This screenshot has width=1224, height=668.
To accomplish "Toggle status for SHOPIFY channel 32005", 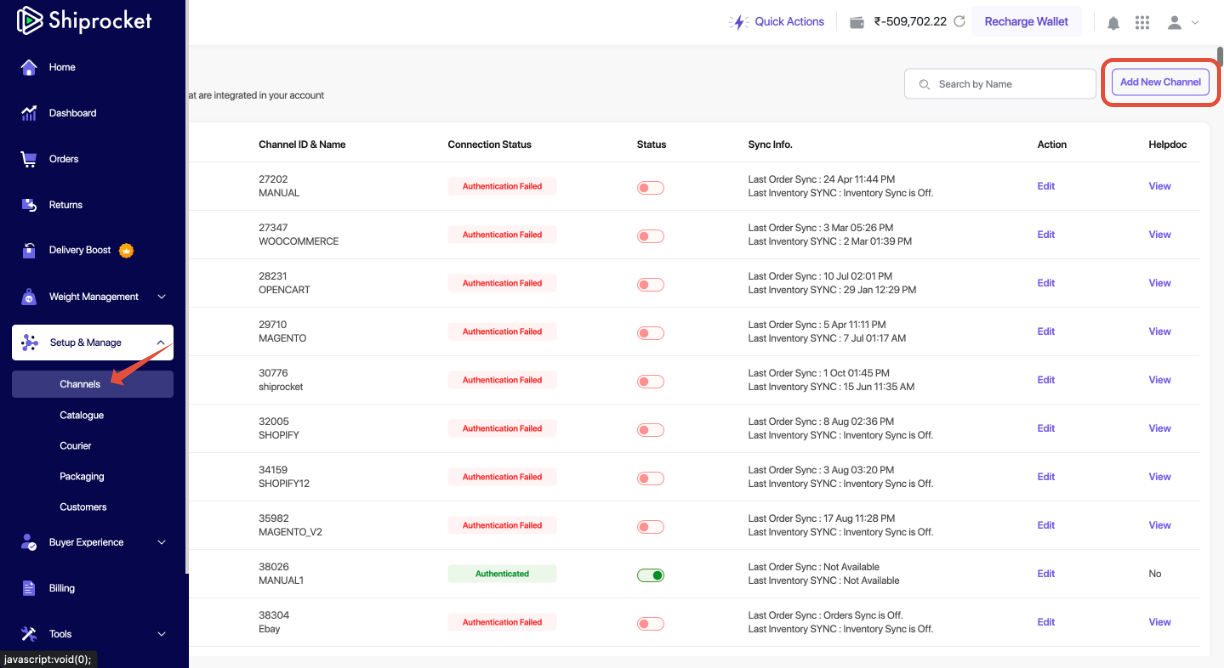I will [x=650, y=430].
